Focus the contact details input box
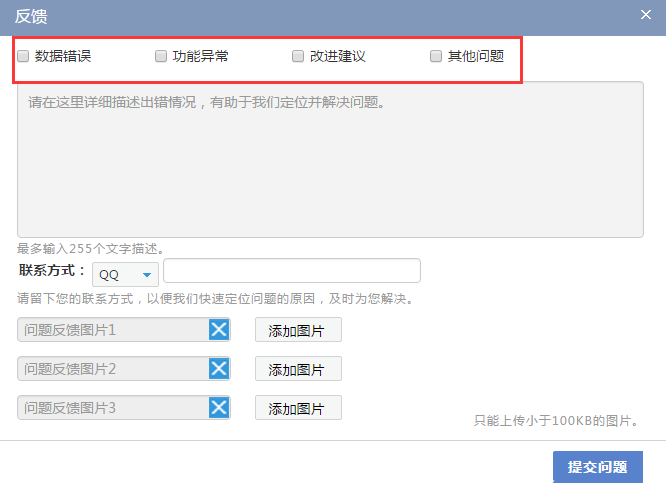The width and height of the screenshot is (666, 488). coord(292,271)
